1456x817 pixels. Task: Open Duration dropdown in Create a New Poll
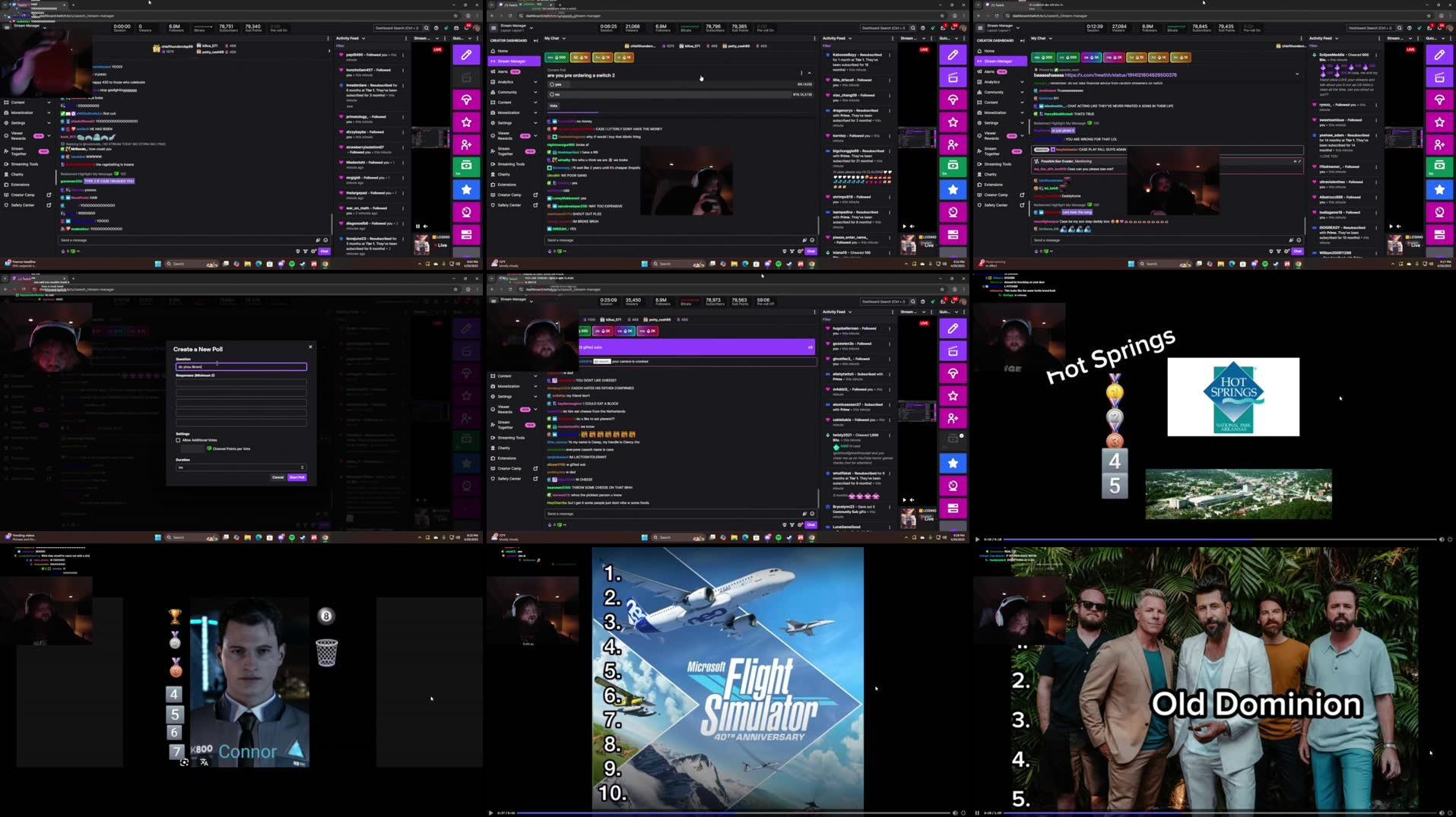tap(241, 467)
